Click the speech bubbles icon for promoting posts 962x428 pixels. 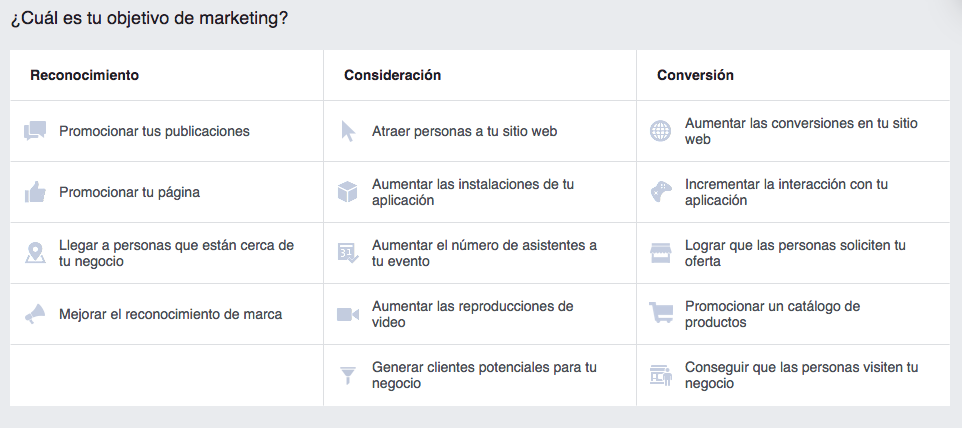(35, 131)
